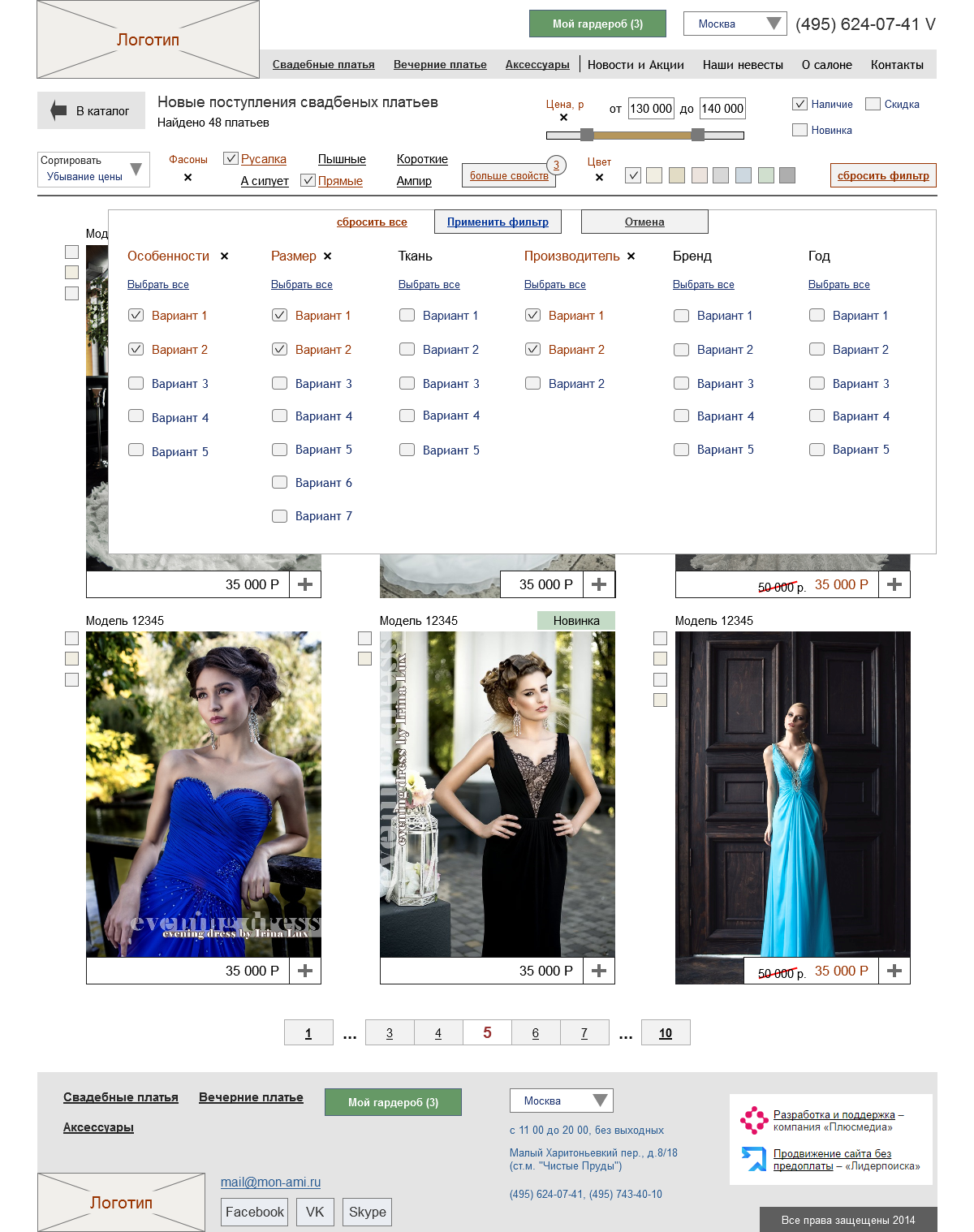Go to Новости и Акции

[636, 64]
